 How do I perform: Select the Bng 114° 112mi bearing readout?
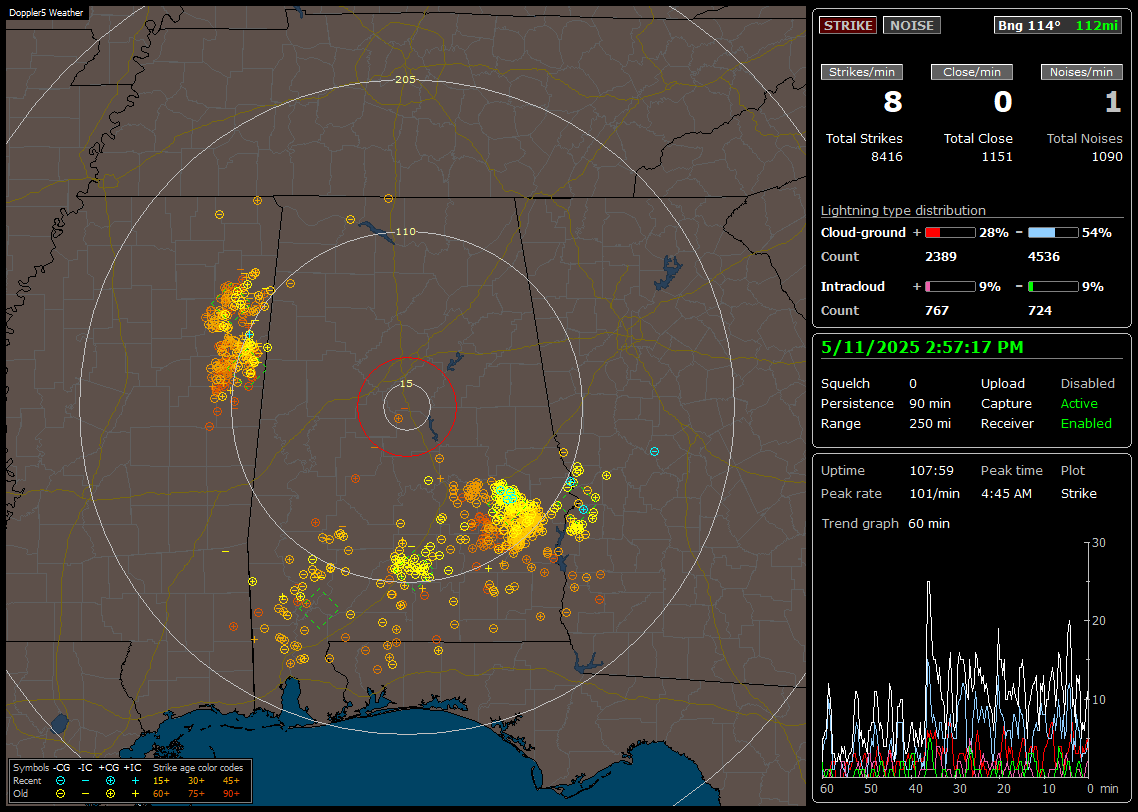(x=1058, y=25)
